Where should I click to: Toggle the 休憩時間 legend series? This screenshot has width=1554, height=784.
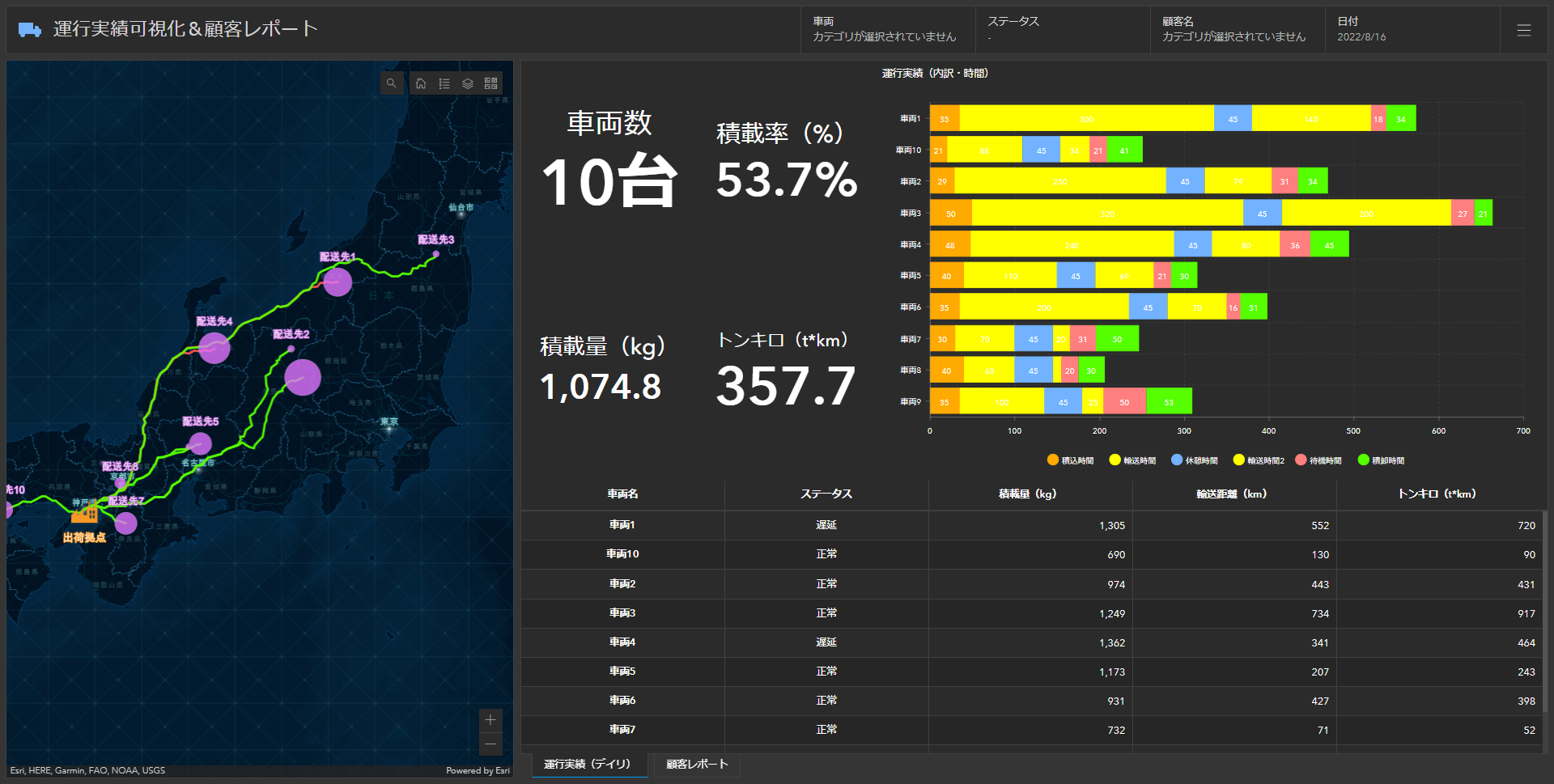tap(1194, 460)
